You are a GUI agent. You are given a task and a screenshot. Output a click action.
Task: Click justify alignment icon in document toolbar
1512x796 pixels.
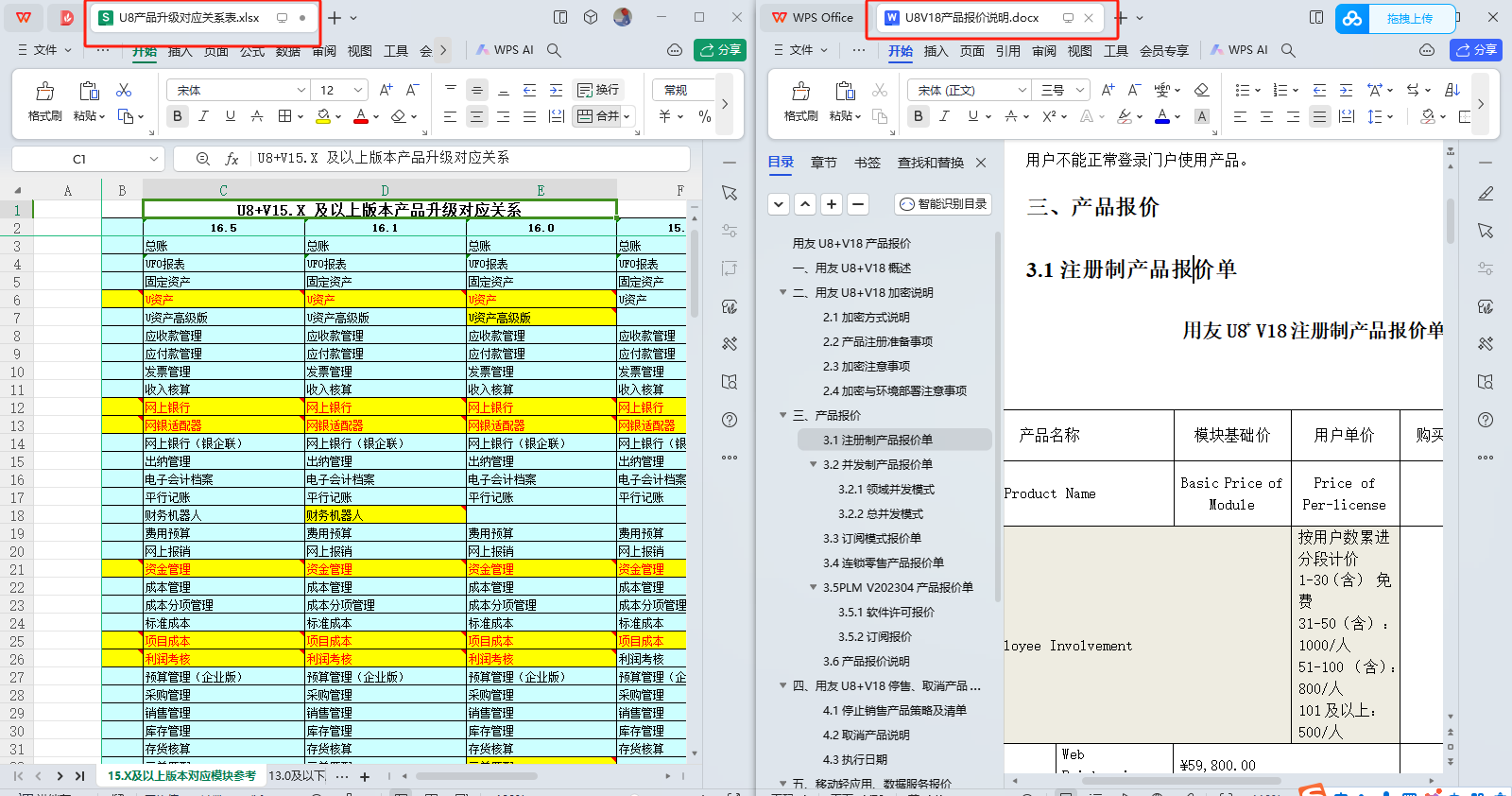point(1319,116)
